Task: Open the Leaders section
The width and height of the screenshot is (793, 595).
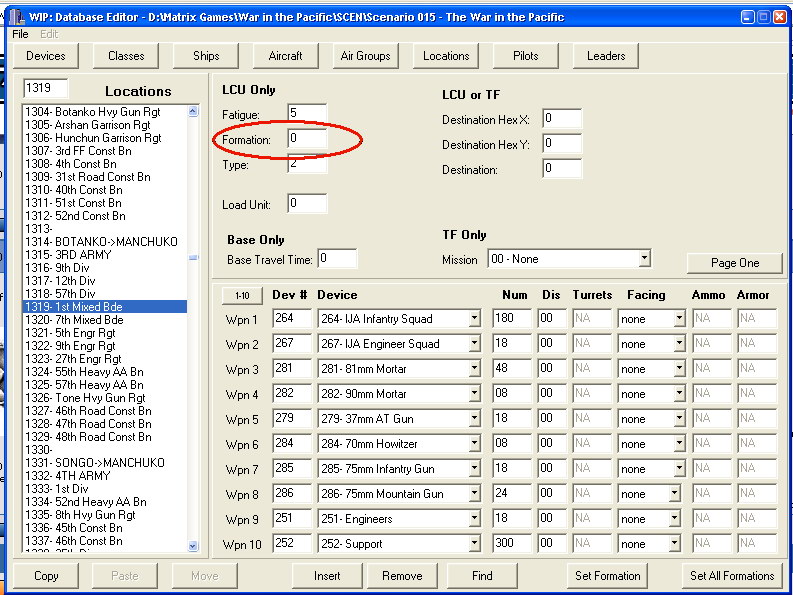Action: (x=606, y=56)
